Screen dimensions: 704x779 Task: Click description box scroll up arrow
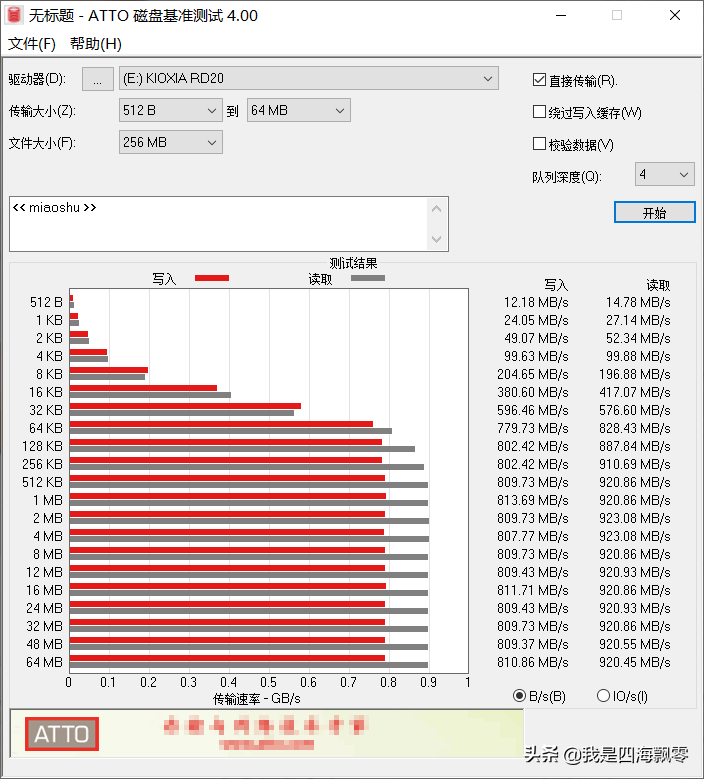(x=437, y=209)
